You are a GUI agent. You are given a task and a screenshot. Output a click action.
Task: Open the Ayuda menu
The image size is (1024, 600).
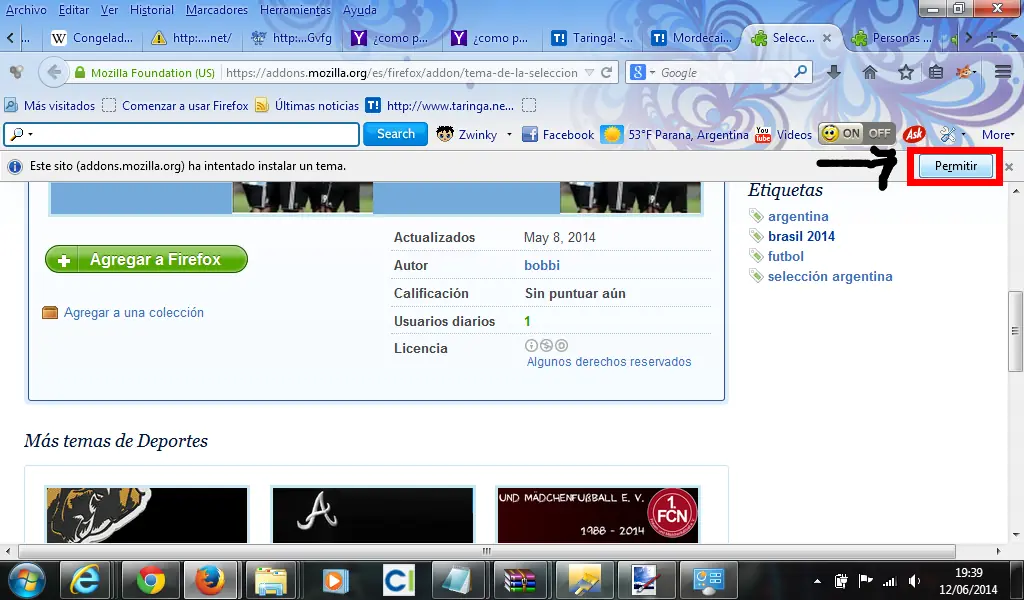(360, 10)
